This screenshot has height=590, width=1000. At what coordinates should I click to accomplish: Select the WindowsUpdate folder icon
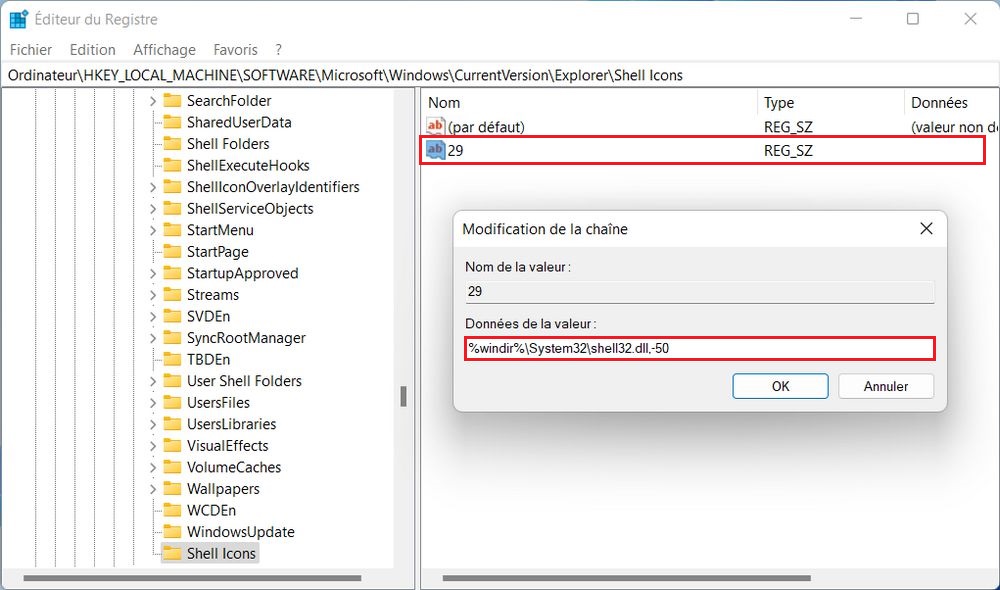click(x=172, y=532)
